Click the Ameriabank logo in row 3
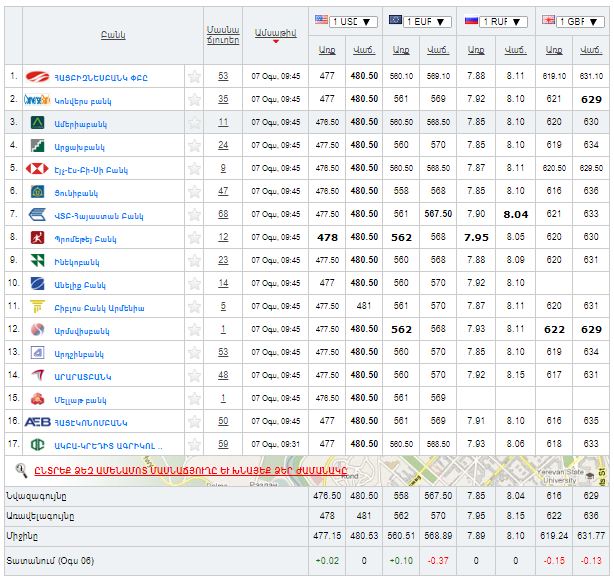The image size is (614, 581). point(38,122)
